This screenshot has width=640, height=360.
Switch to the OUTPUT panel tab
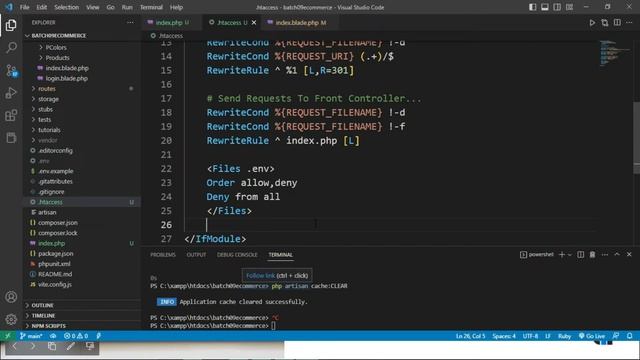click(196, 255)
